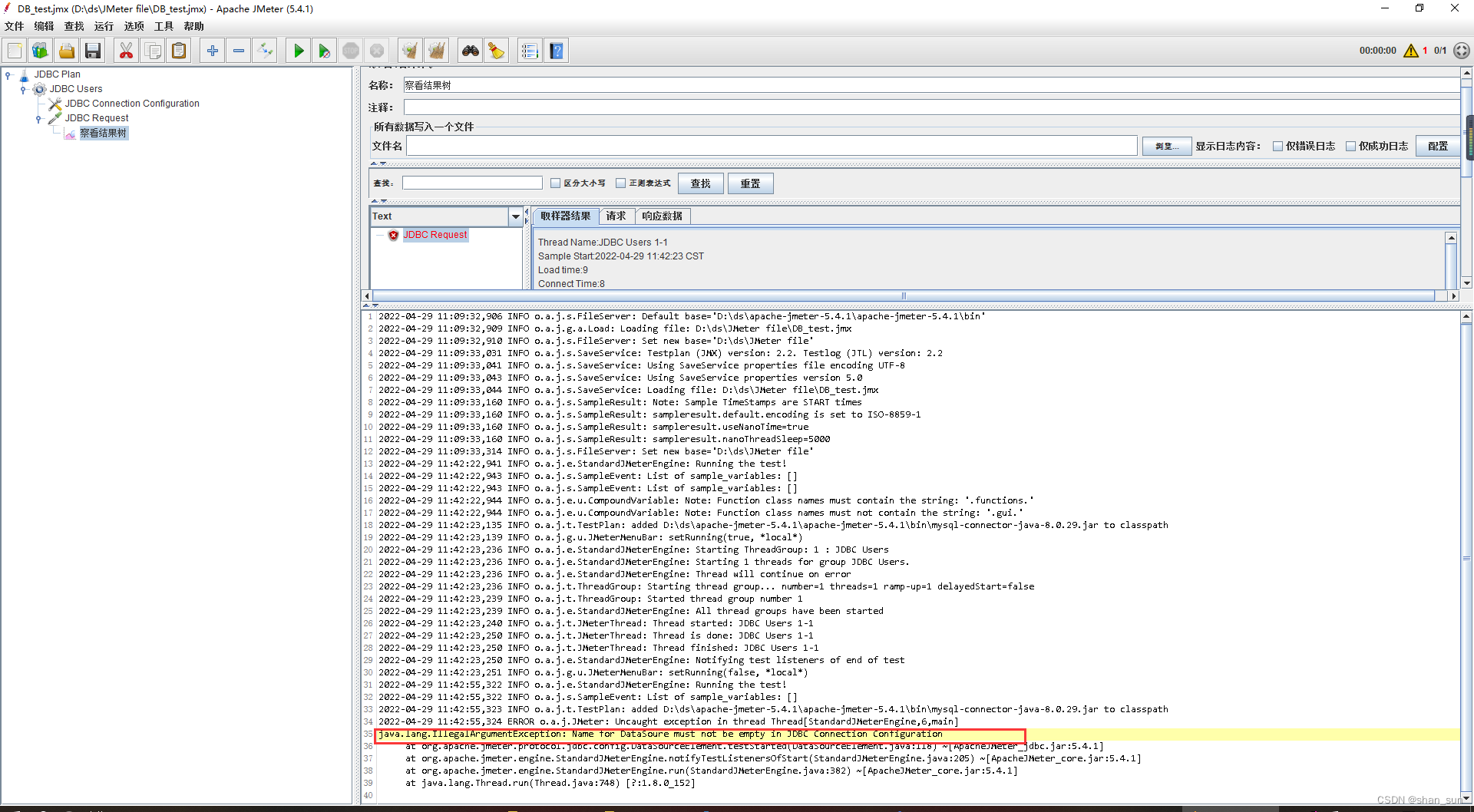Cut selected element using scissors icon
The height and width of the screenshot is (812, 1474).
pyautogui.click(x=126, y=50)
